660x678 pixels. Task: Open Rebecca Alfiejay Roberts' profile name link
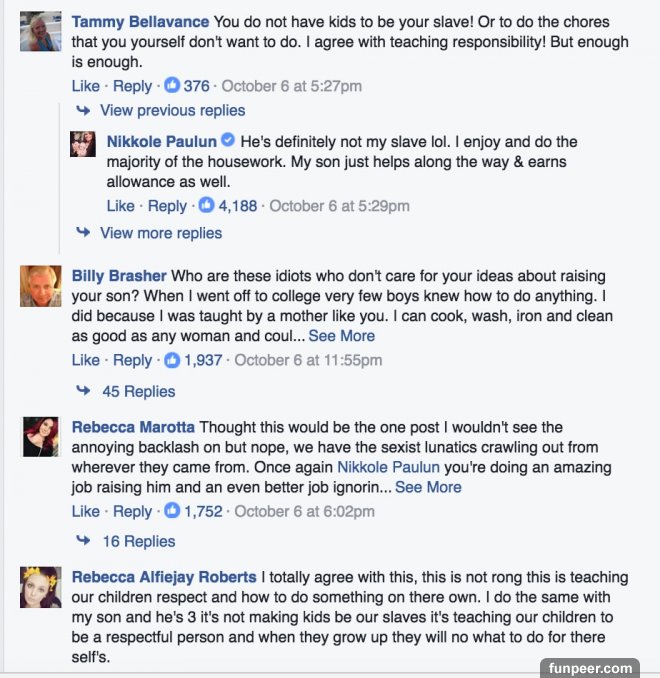(x=164, y=577)
